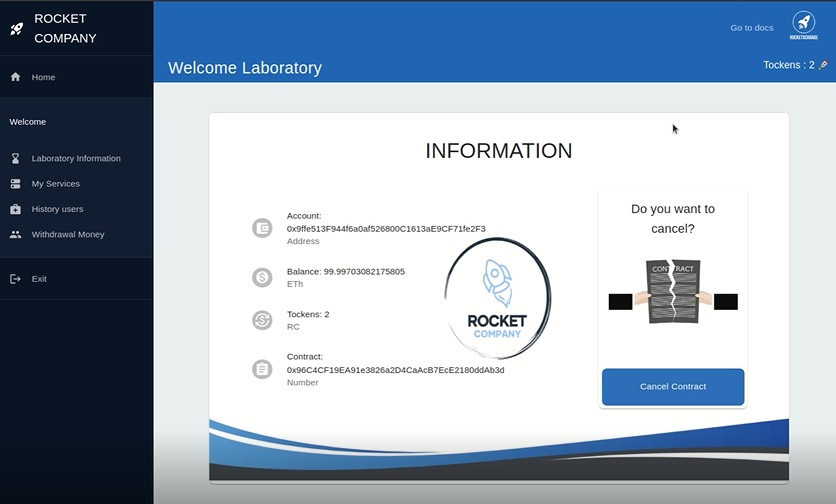Click the Rocket Company circular logo
This screenshot has height=504, width=836.
tap(497, 298)
